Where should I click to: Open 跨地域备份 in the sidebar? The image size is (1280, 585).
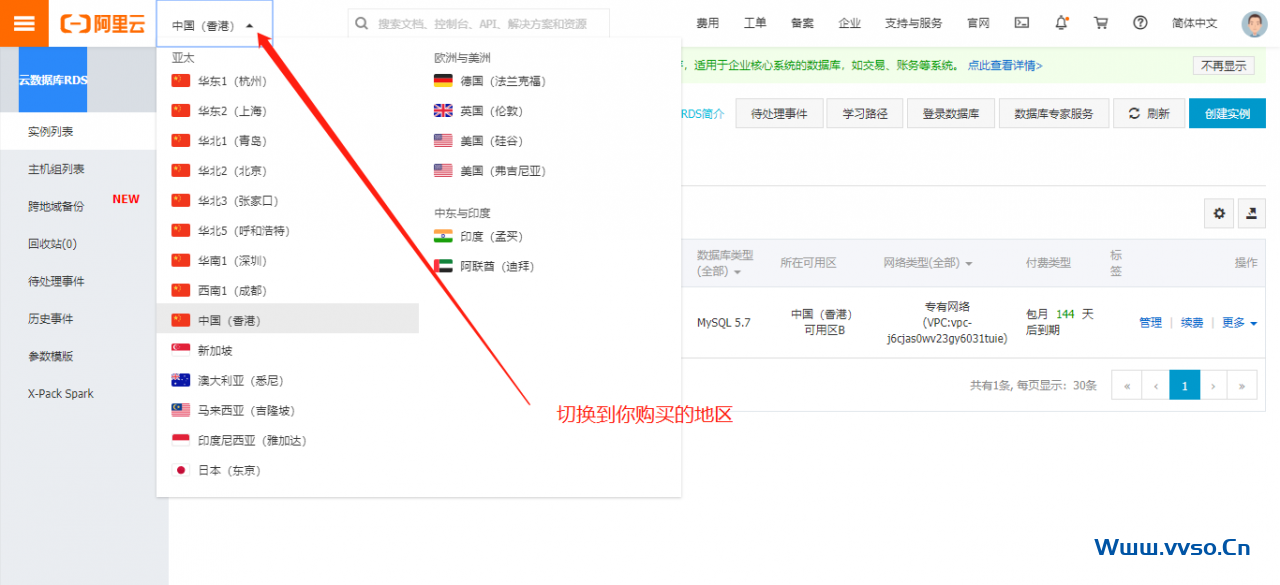56,206
